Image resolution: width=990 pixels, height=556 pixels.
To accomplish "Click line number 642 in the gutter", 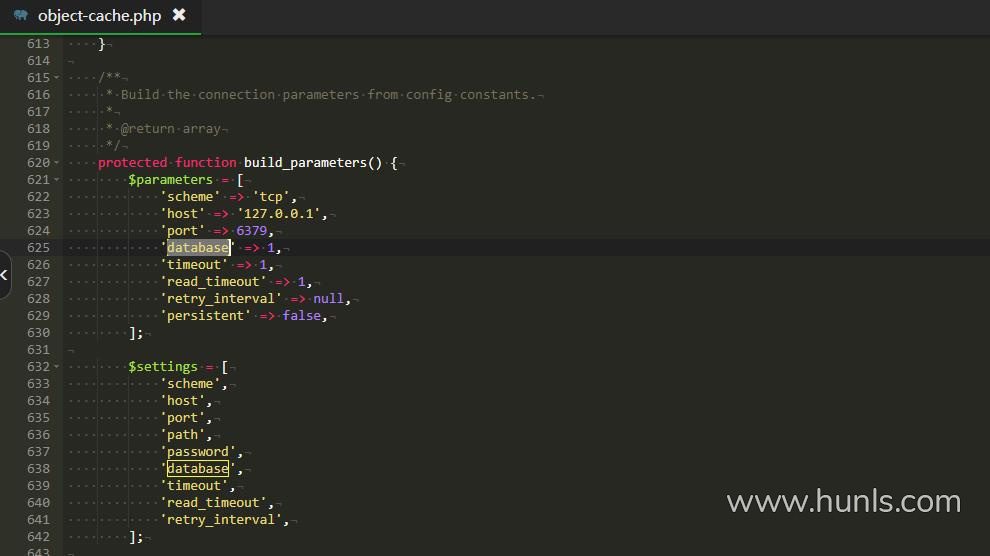I will pyautogui.click(x=38, y=536).
